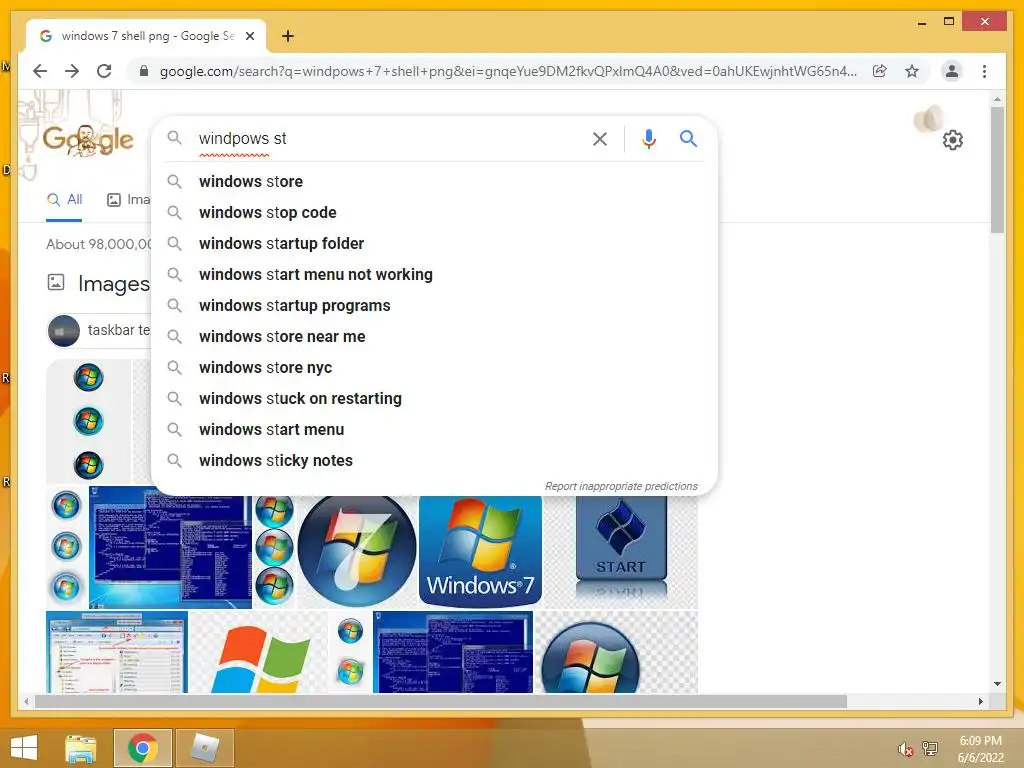Go back to previous page
1024x768 pixels.
[40, 71]
